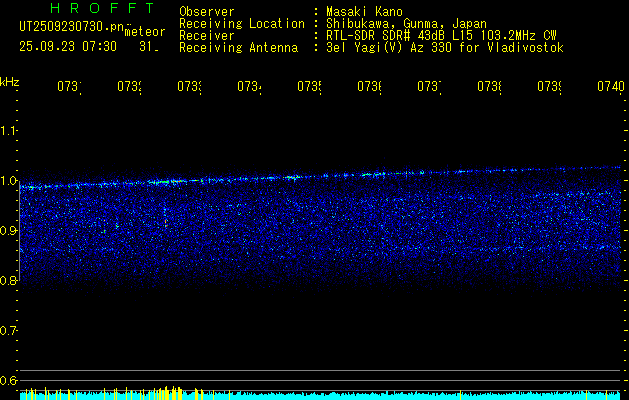Select observer name Masaki Kano
This screenshot has width=629, height=400.
pos(364,11)
